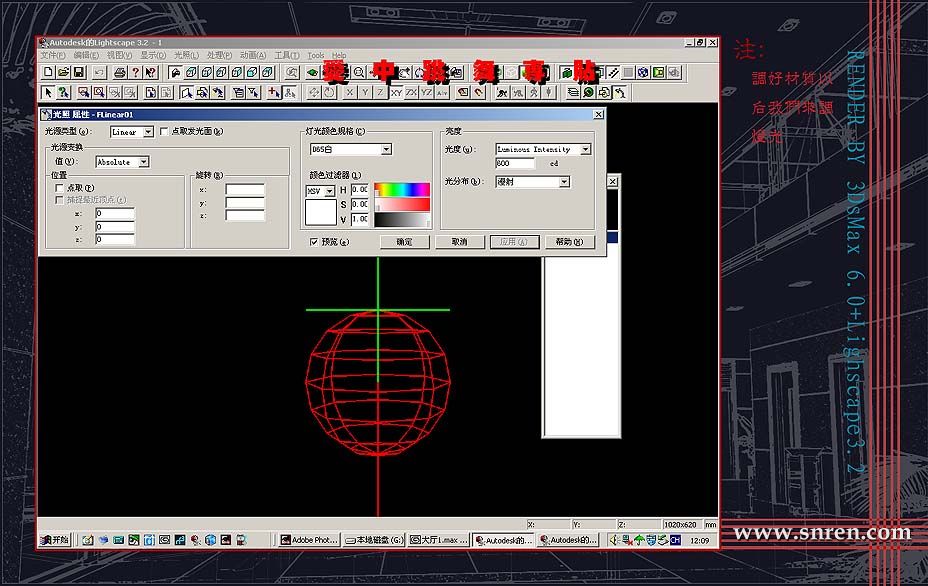The width and height of the screenshot is (928, 586).
Task: Click the globe icon in top toolbar
Action: [x=643, y=72]
